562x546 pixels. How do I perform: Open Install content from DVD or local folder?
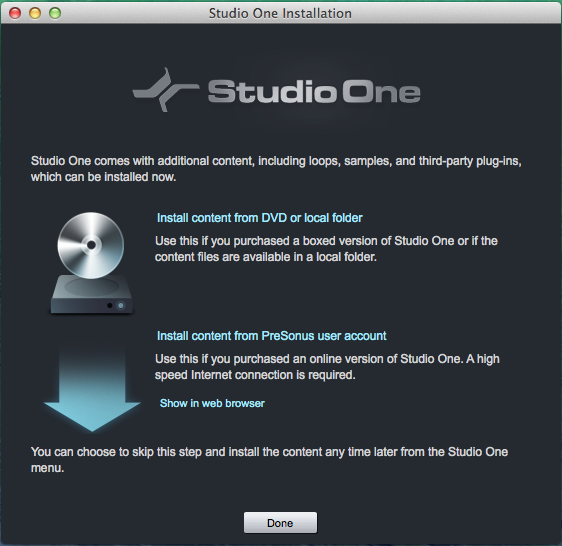point(259,218)
